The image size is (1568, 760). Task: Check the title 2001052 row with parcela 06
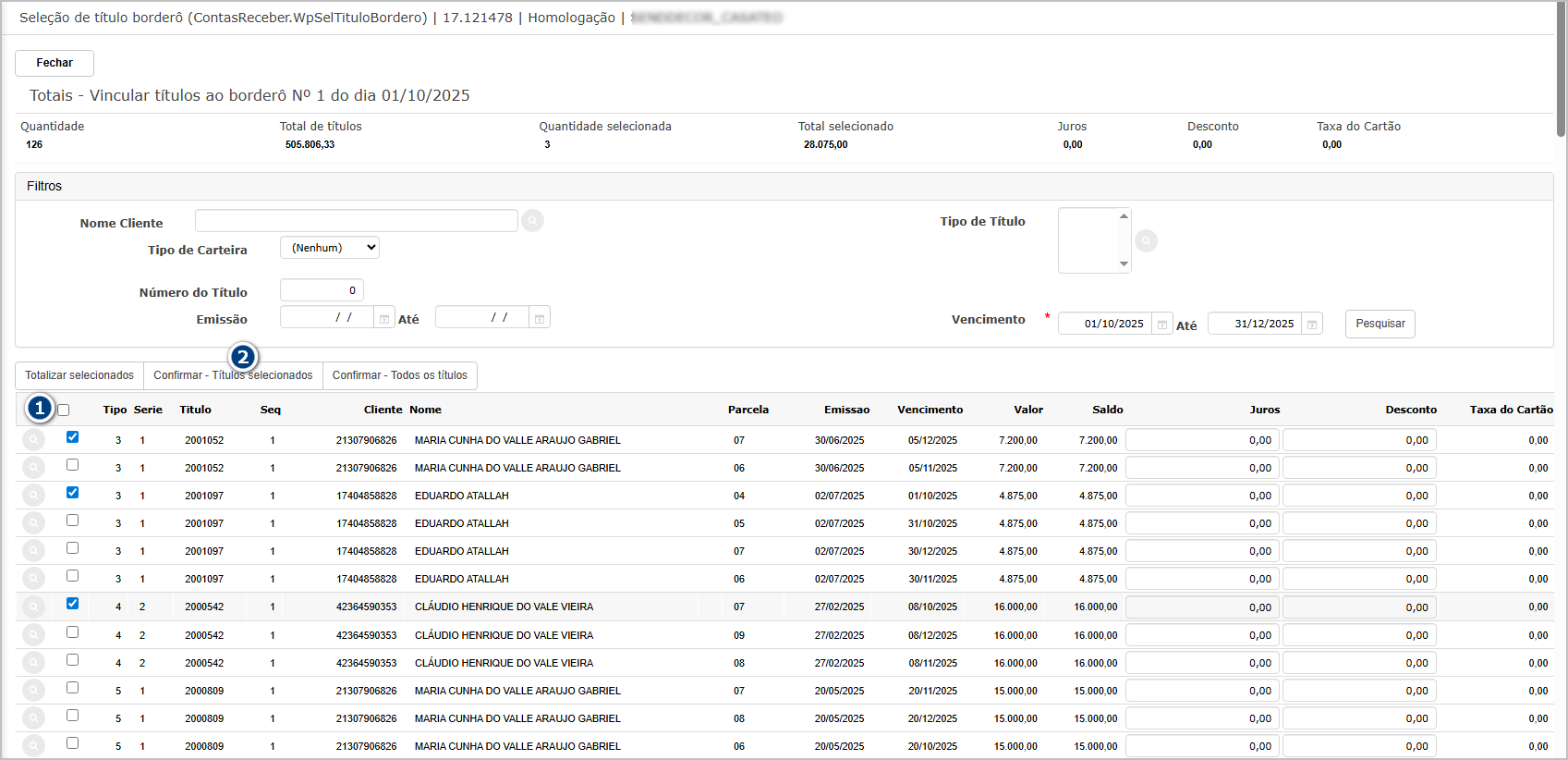[x=72, y=465]
